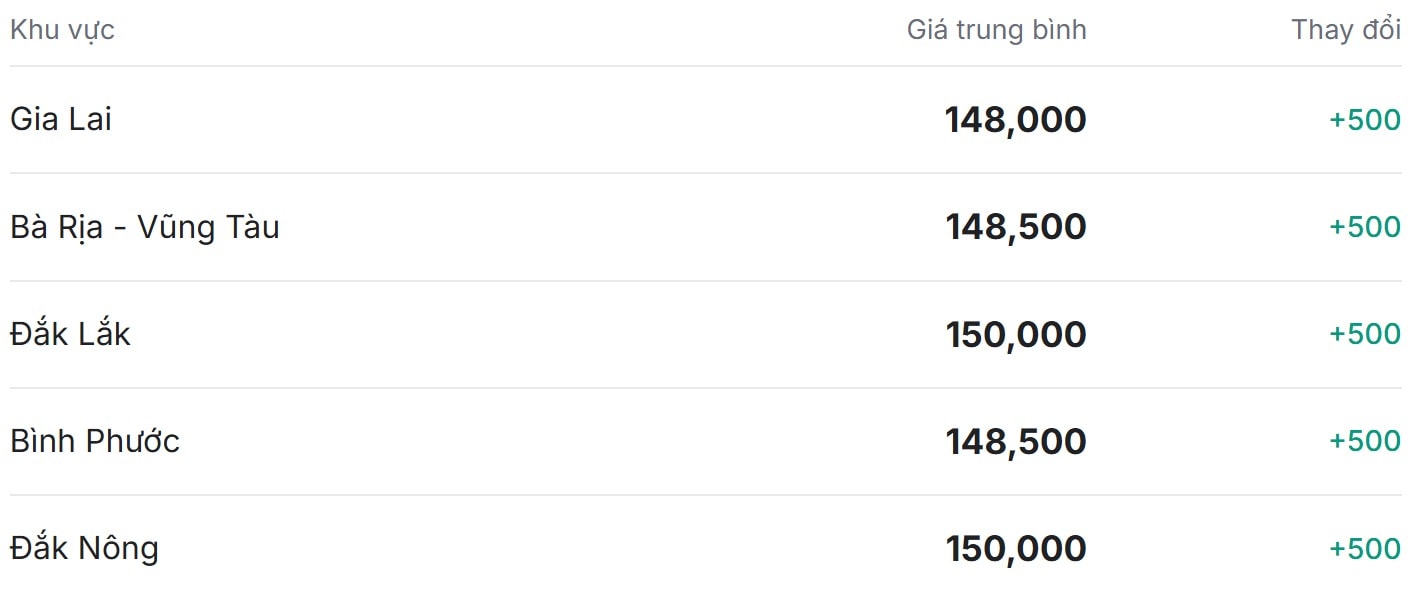1414x594 pixels.
Task: Select Đắk Lắk's 150,000 price value
Action: [x=1015, y=334]
